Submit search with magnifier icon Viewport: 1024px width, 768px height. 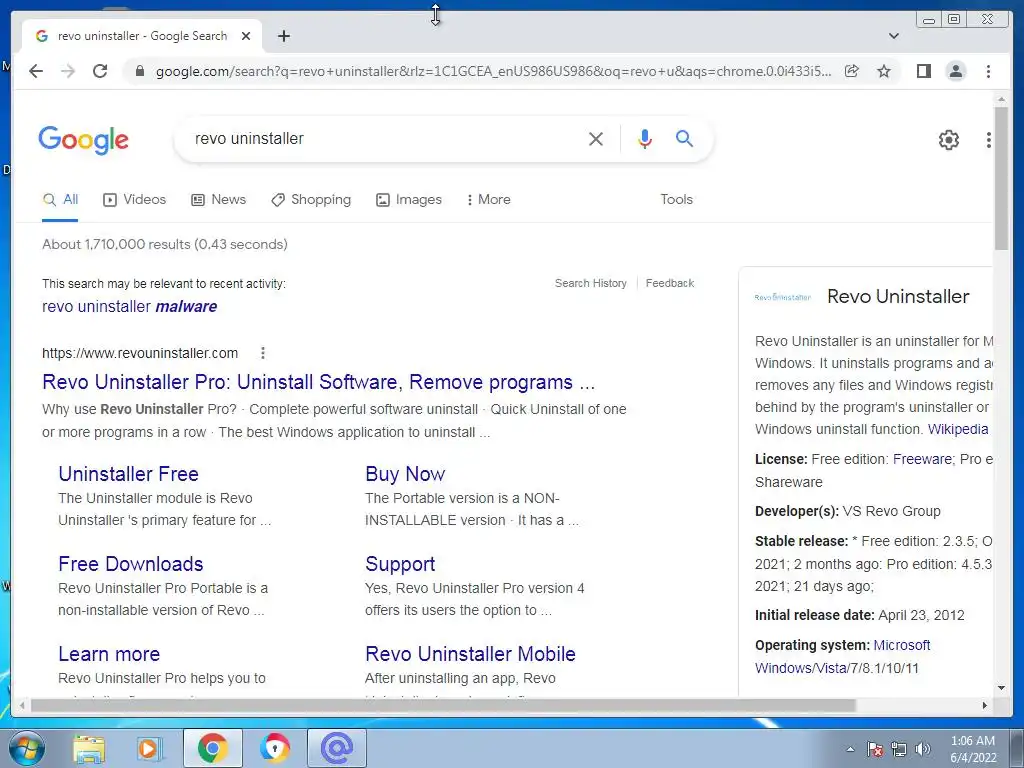click(x=684, y=138)
